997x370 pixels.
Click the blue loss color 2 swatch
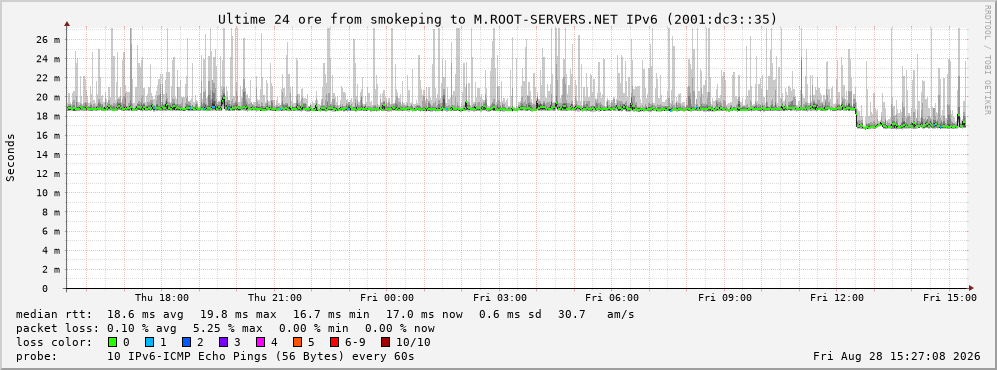186,342
